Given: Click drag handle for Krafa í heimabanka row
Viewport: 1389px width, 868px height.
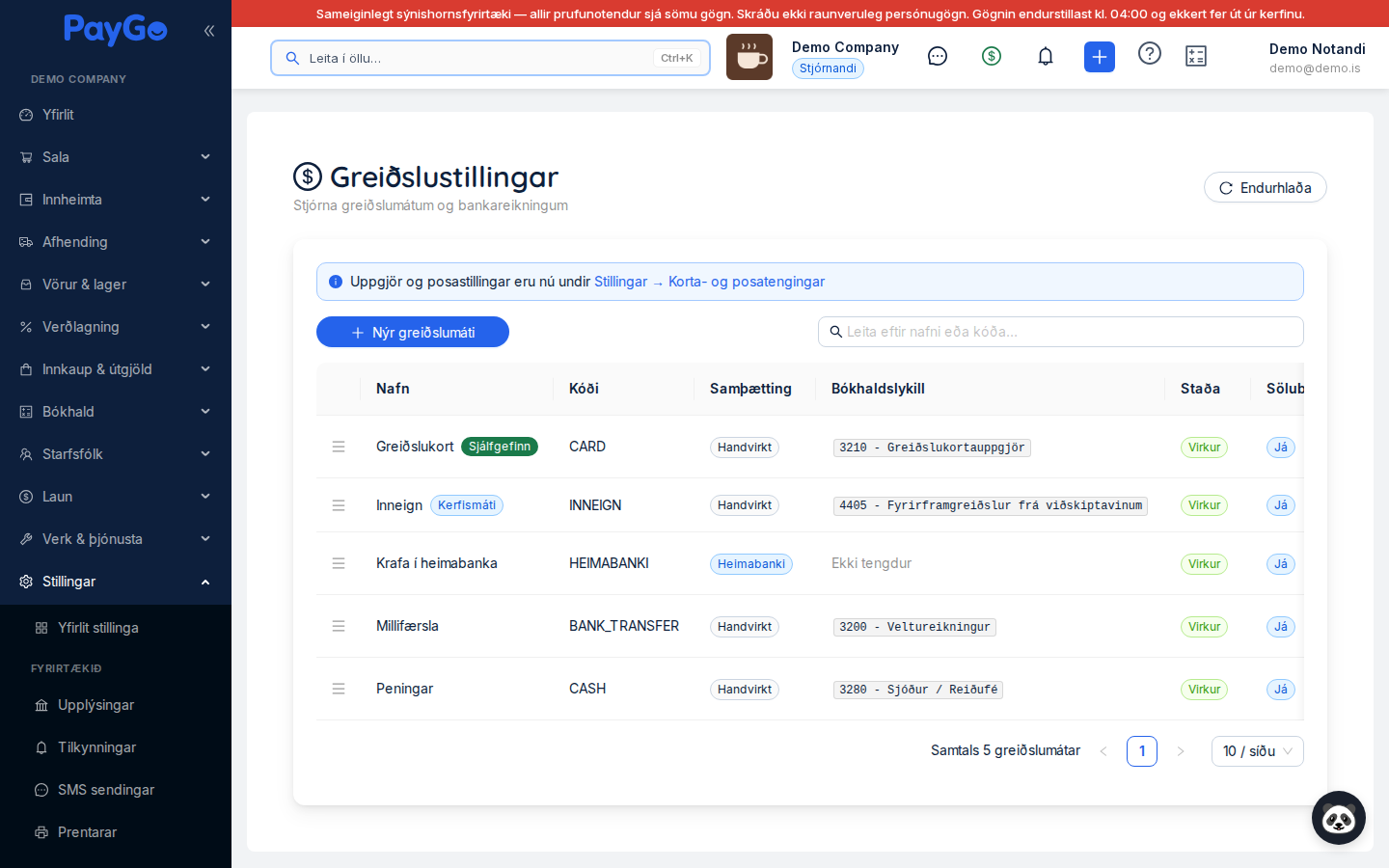Looking at the screenshot, I should point(339,563).
